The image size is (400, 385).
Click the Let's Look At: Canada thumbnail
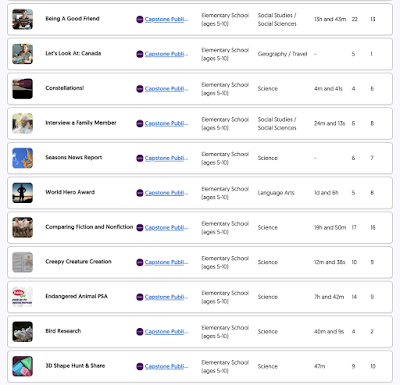click(23, 54)
